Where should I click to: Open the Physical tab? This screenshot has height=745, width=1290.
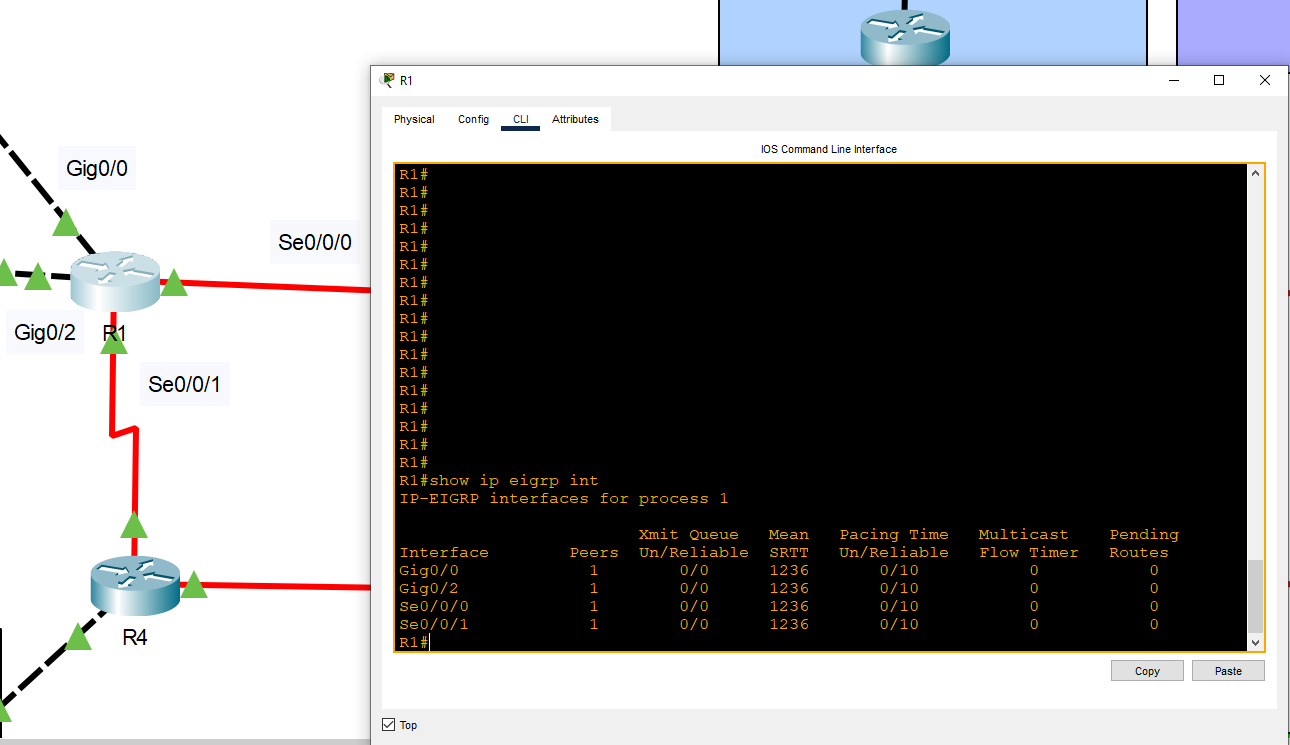(414, 119)
